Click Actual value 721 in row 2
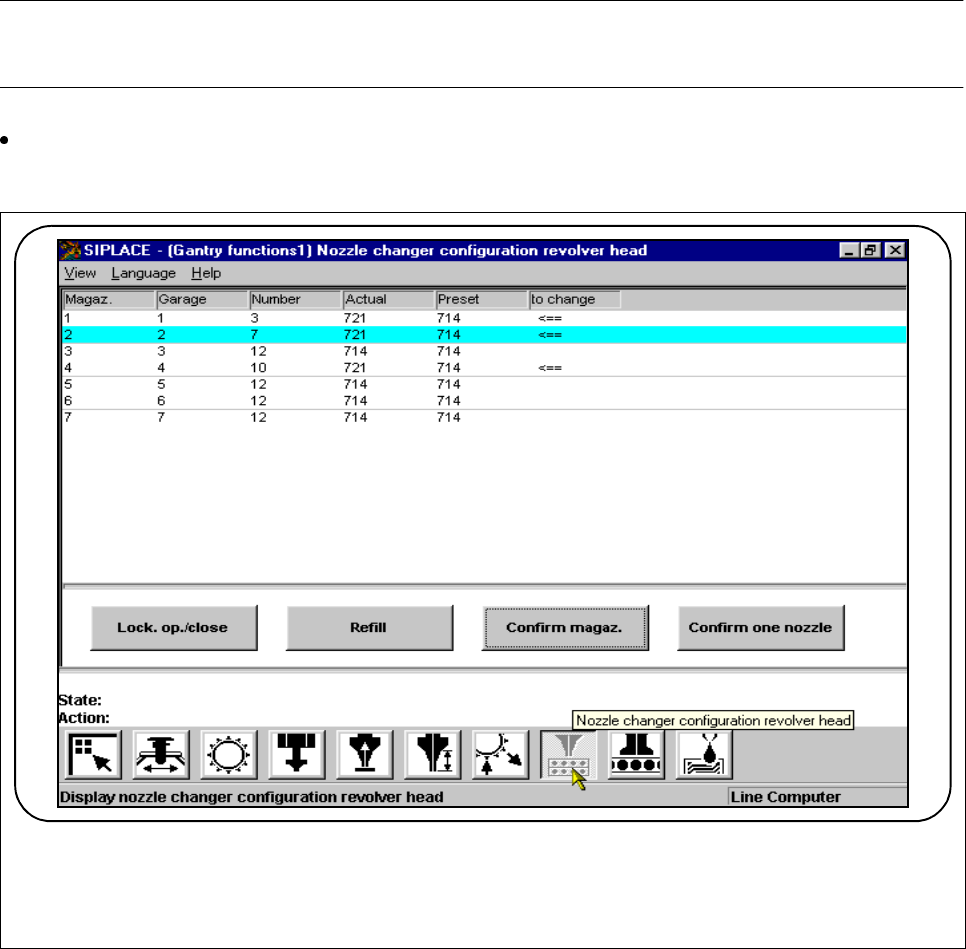Screen dimensions: 966x949 point(355,335)
